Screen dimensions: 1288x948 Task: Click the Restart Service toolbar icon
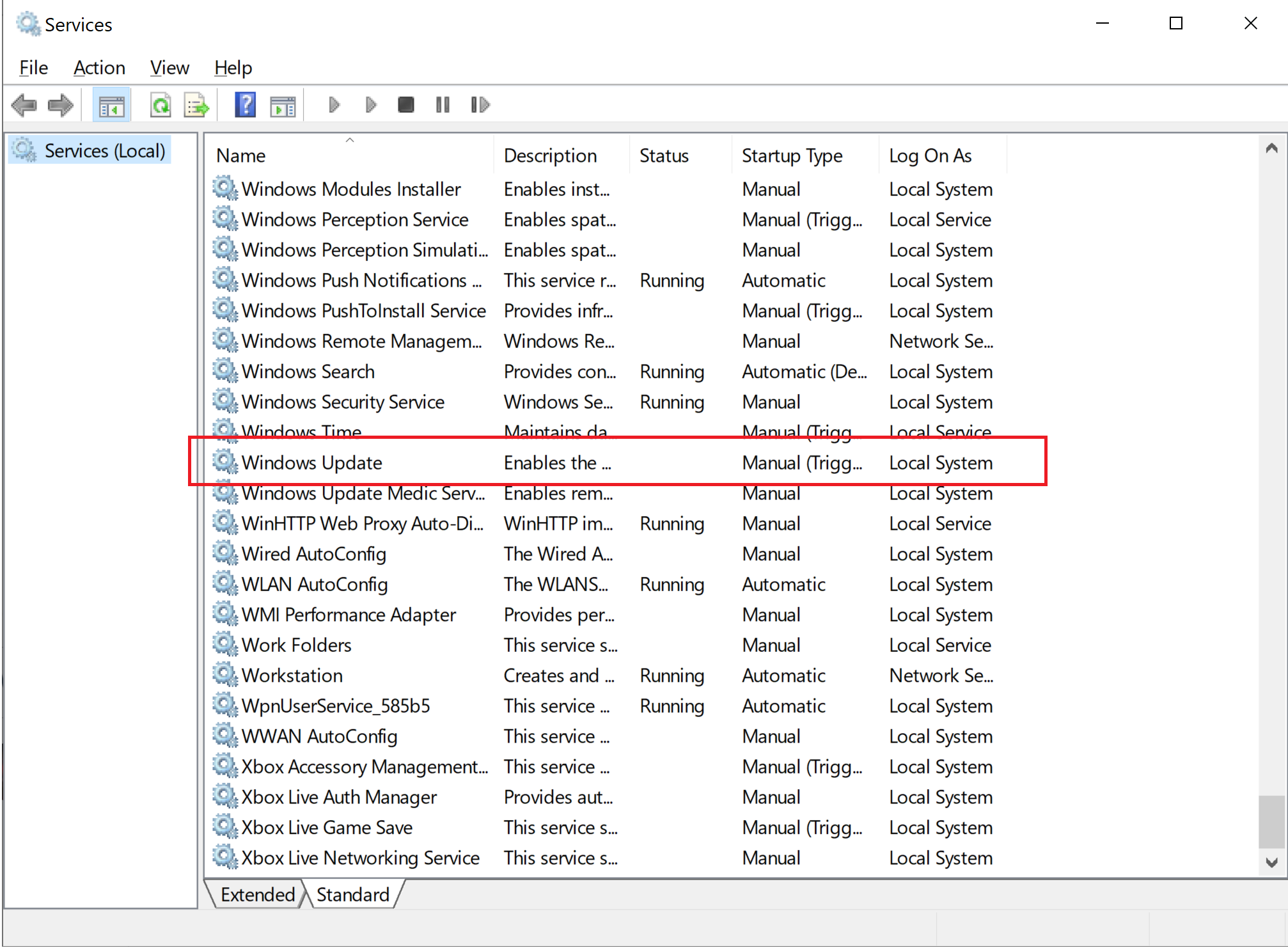pyautogui.click(x=480, y=104)
